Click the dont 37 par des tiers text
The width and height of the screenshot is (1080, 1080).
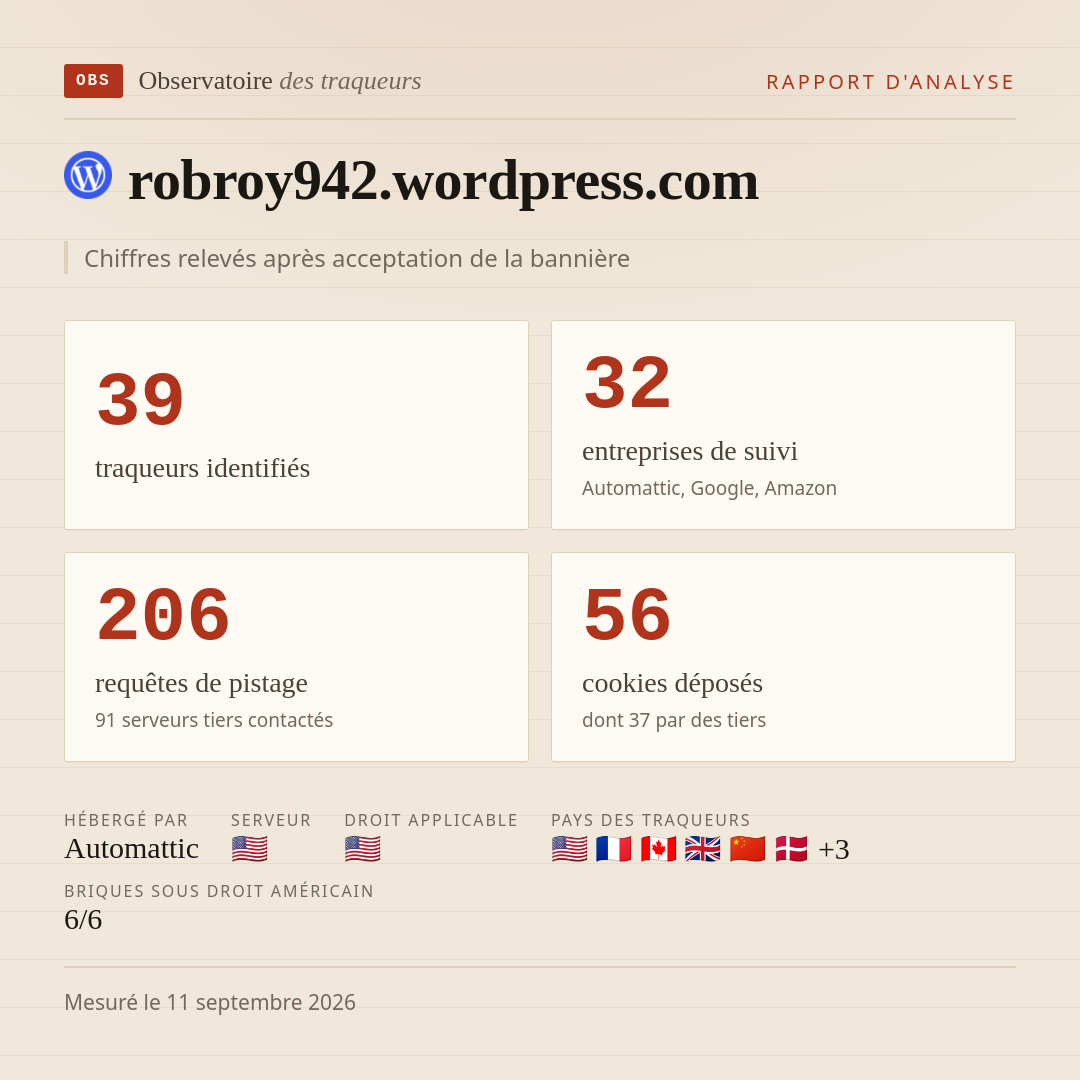point(674,720)
